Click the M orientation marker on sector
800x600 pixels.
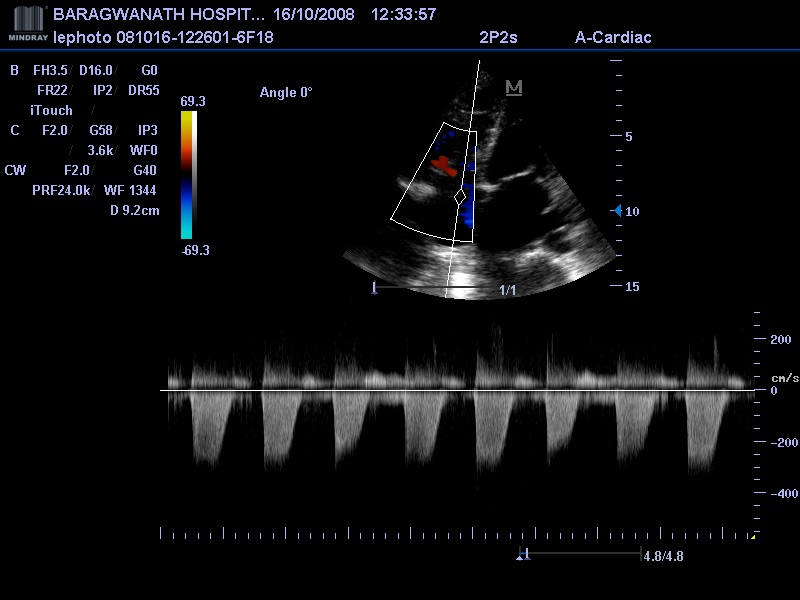[514, 88]
